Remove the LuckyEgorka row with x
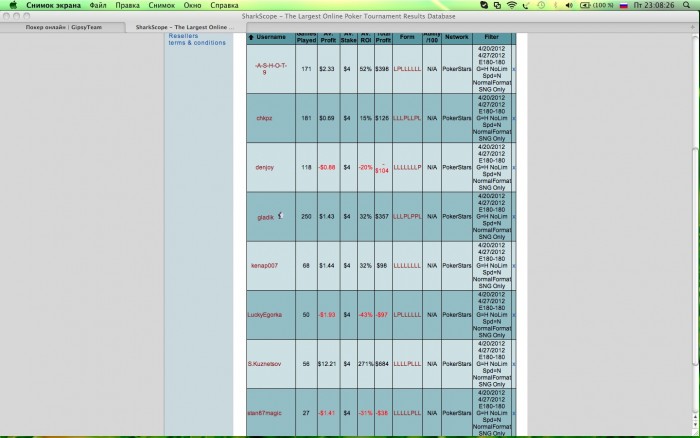This screenshot has height=438, width=700. coord(514,315)
